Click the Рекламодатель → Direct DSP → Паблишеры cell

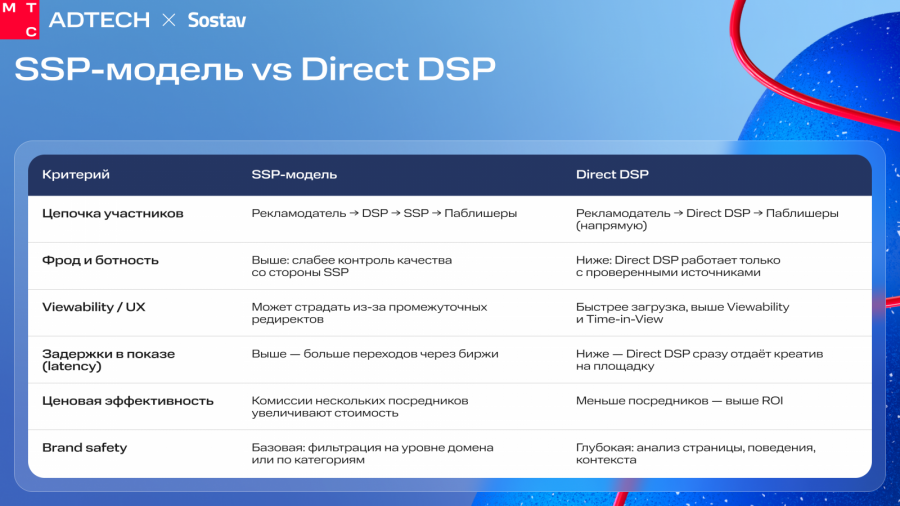(707, 219)
